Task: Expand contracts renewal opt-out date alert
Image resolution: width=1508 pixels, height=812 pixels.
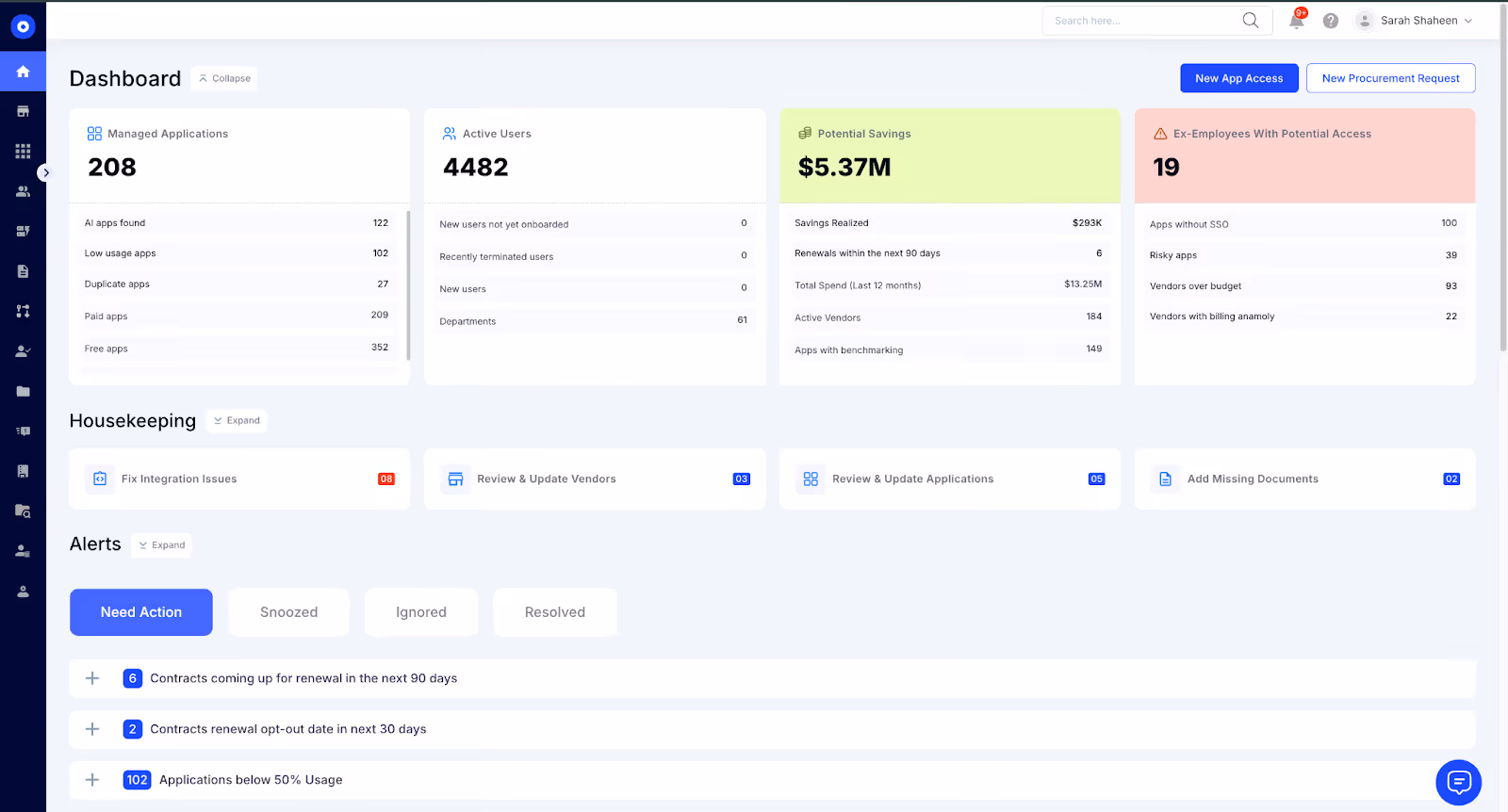Action: (92, 729)
